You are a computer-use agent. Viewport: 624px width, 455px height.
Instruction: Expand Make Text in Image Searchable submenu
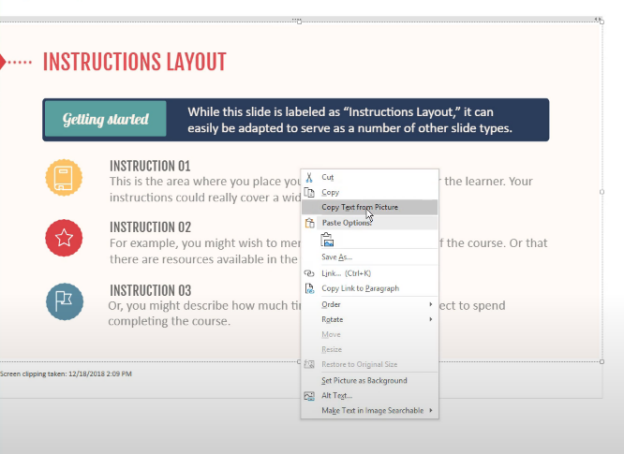[x=431, y=410]
